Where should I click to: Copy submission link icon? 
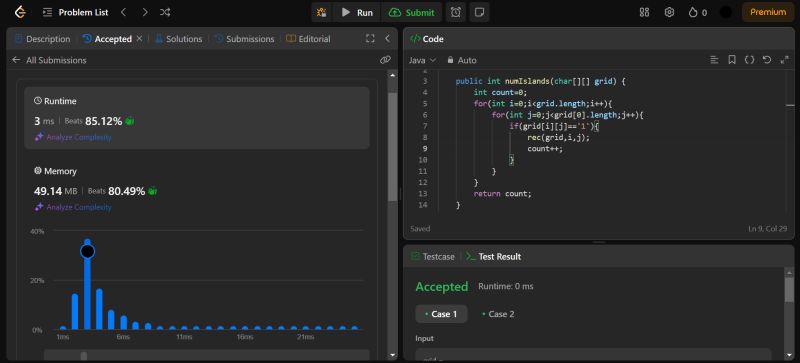385,60
